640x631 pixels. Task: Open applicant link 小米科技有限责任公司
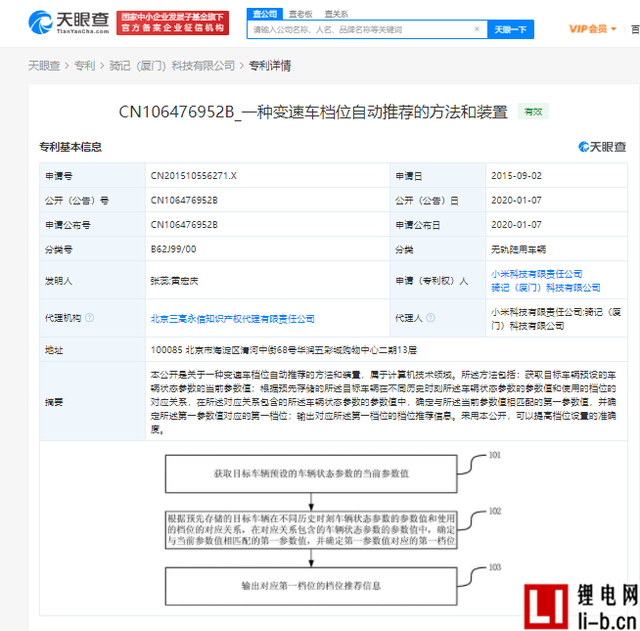coord(536,274)
